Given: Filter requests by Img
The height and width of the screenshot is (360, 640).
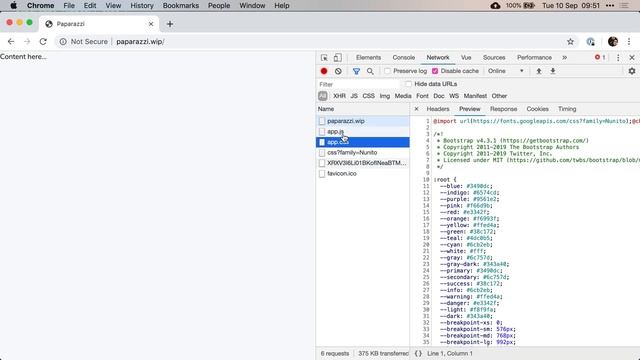Looking at the screenshot, I should [x=384, y=96].
